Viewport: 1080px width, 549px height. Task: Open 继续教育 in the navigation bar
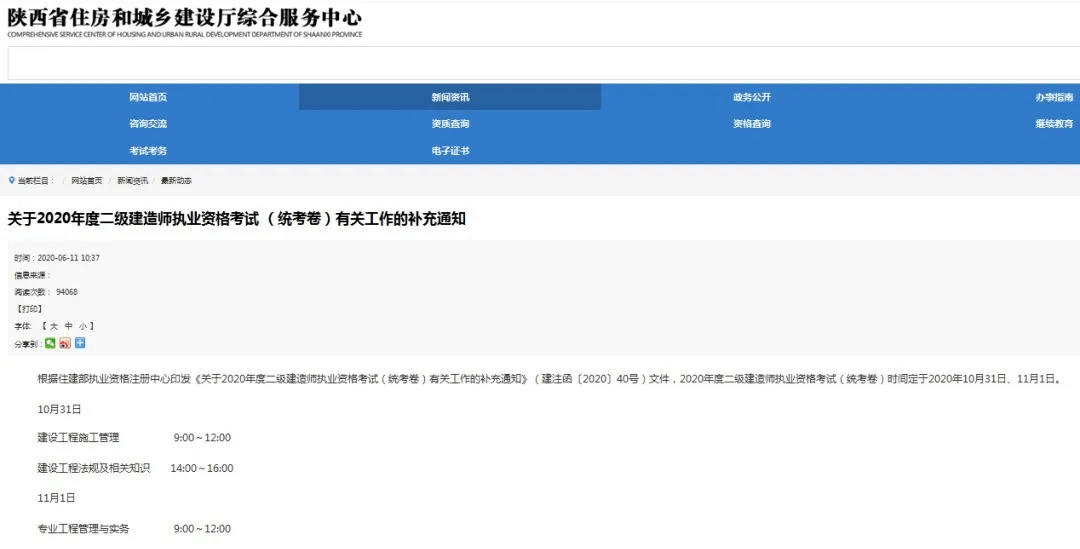tap(1054, 124)
